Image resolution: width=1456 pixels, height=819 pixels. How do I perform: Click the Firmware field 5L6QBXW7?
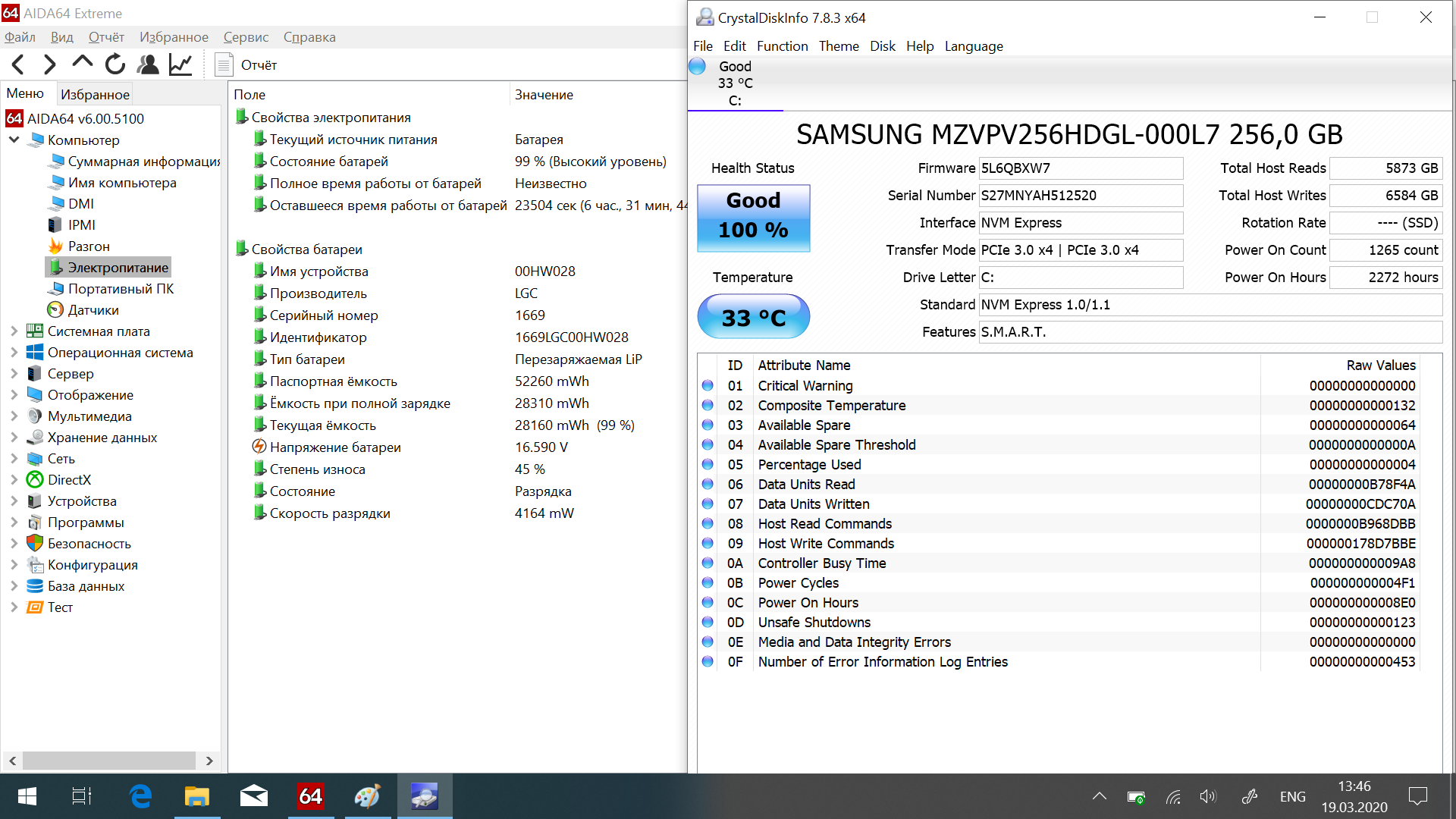coord(1081,168)
